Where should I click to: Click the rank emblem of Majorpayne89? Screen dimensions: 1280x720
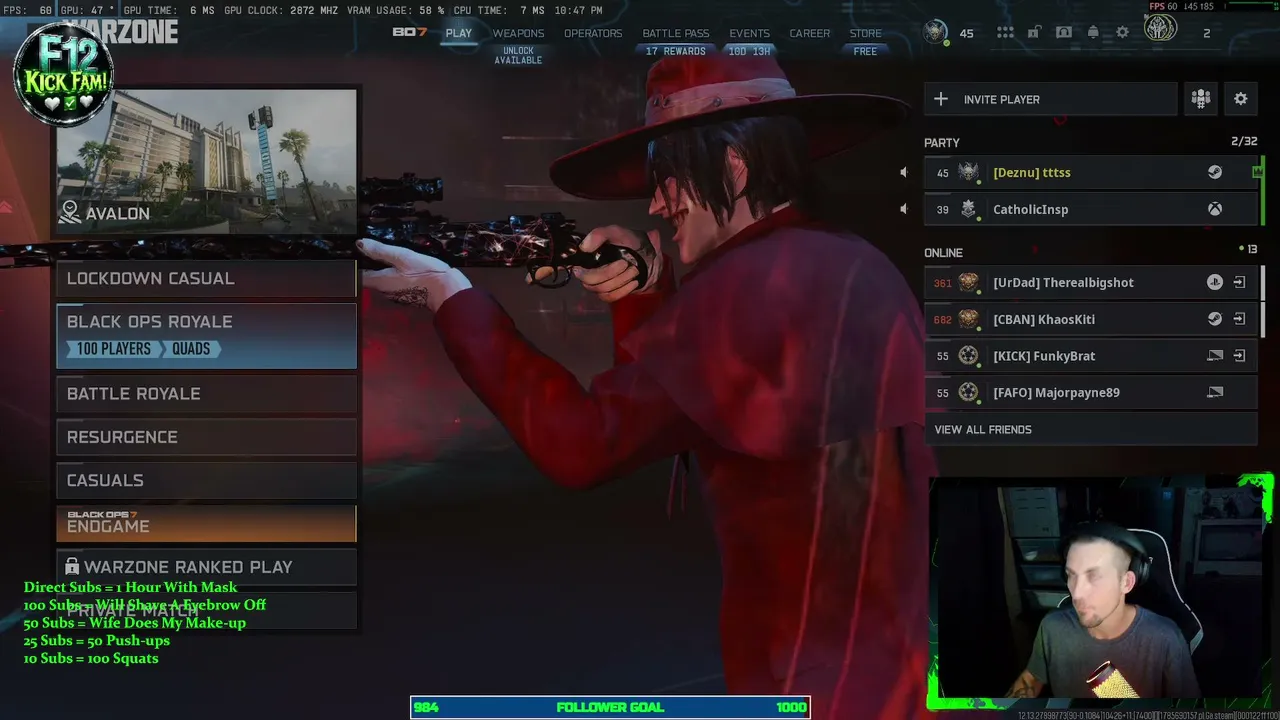pos(968,393)
